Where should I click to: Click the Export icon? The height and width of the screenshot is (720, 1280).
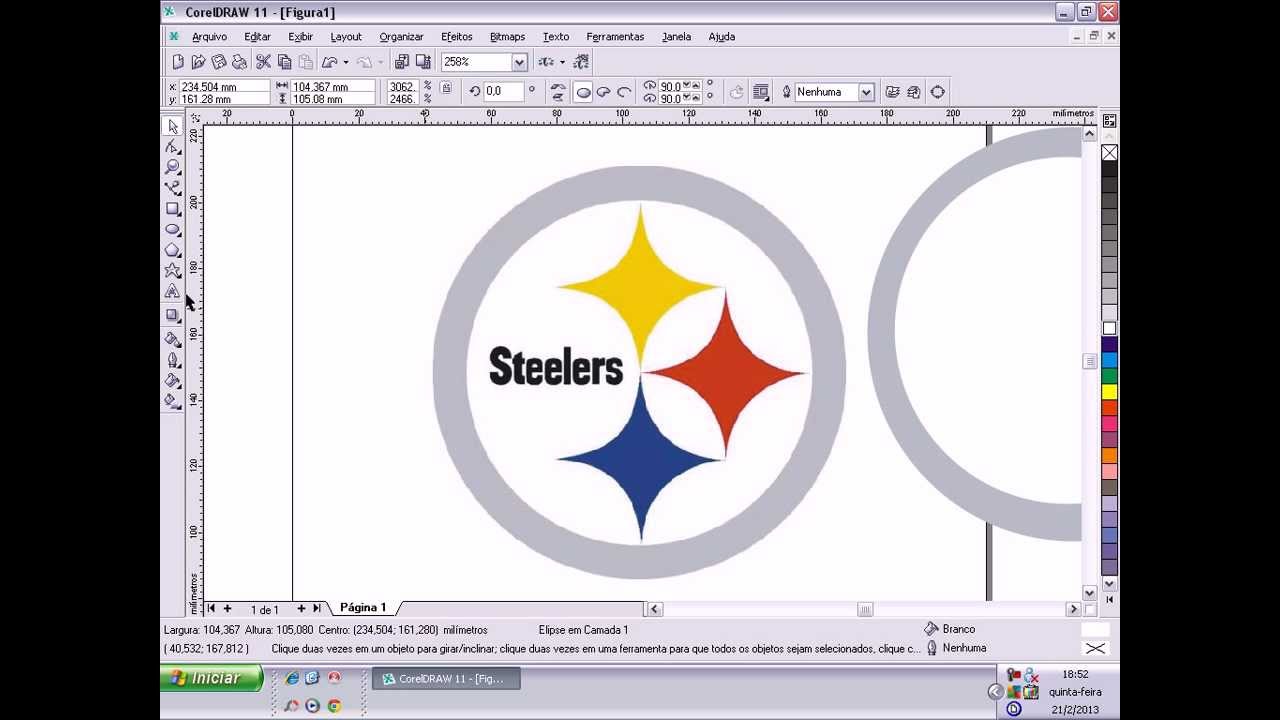[x=423, y=62]
